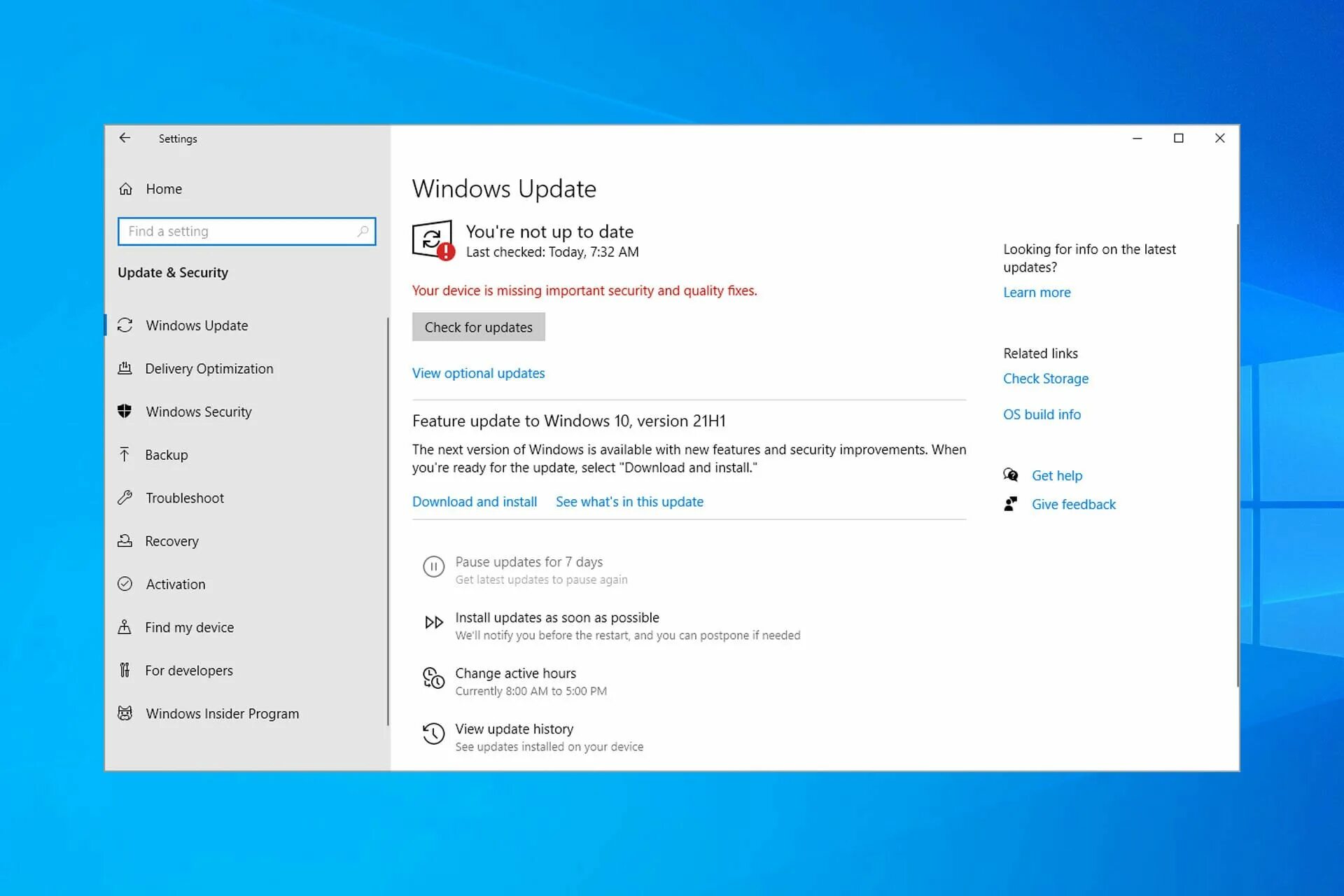
Task: Click the View update history icon
Action: pos(433,734)
